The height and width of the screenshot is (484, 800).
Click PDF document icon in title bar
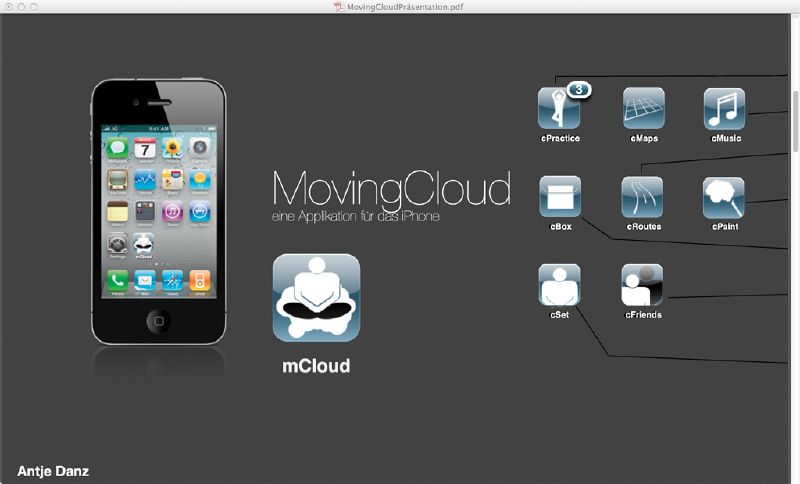pyautogui.click(x=339, y=7)
